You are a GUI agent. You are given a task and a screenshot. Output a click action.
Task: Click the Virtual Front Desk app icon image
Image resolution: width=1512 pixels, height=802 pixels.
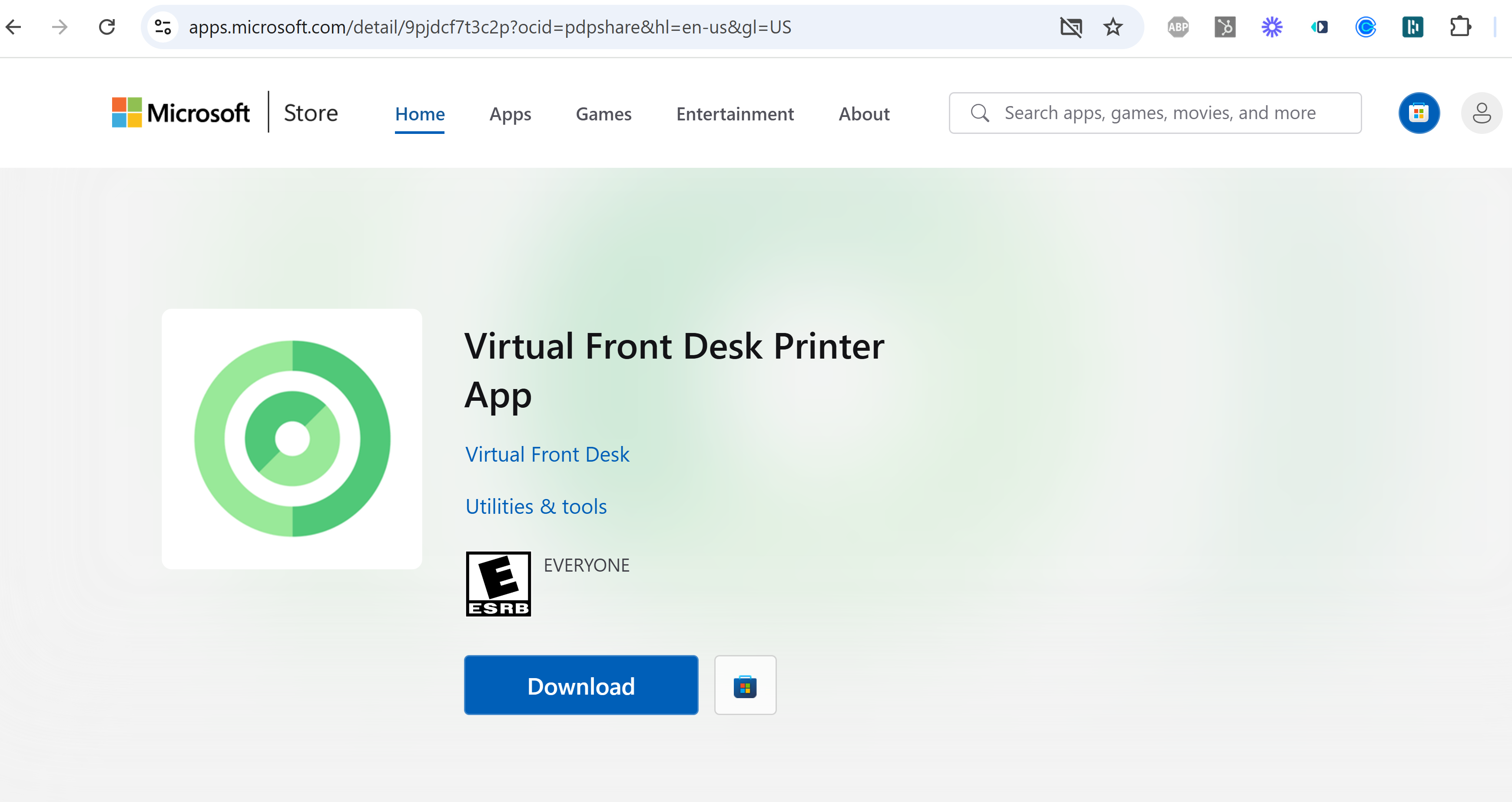[x=292, y=439]
